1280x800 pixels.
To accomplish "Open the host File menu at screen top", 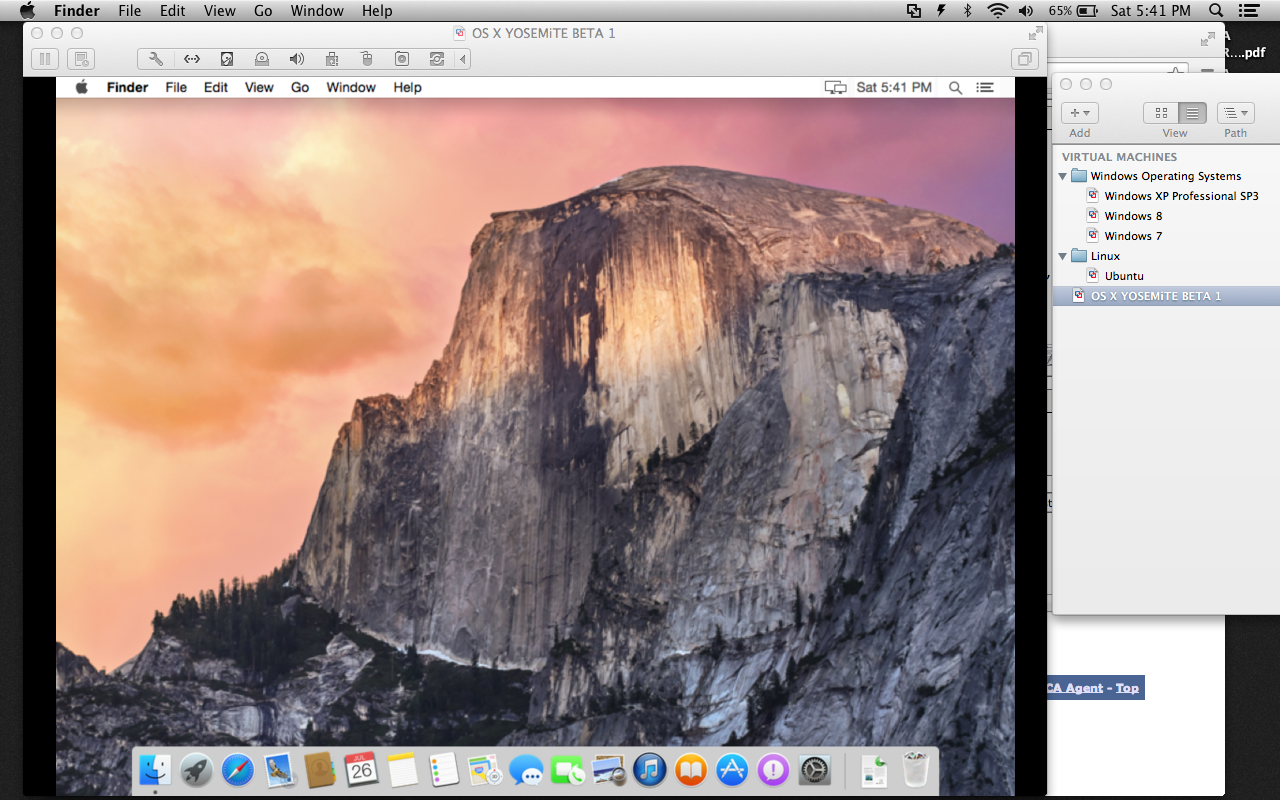I will pos(129,11).
